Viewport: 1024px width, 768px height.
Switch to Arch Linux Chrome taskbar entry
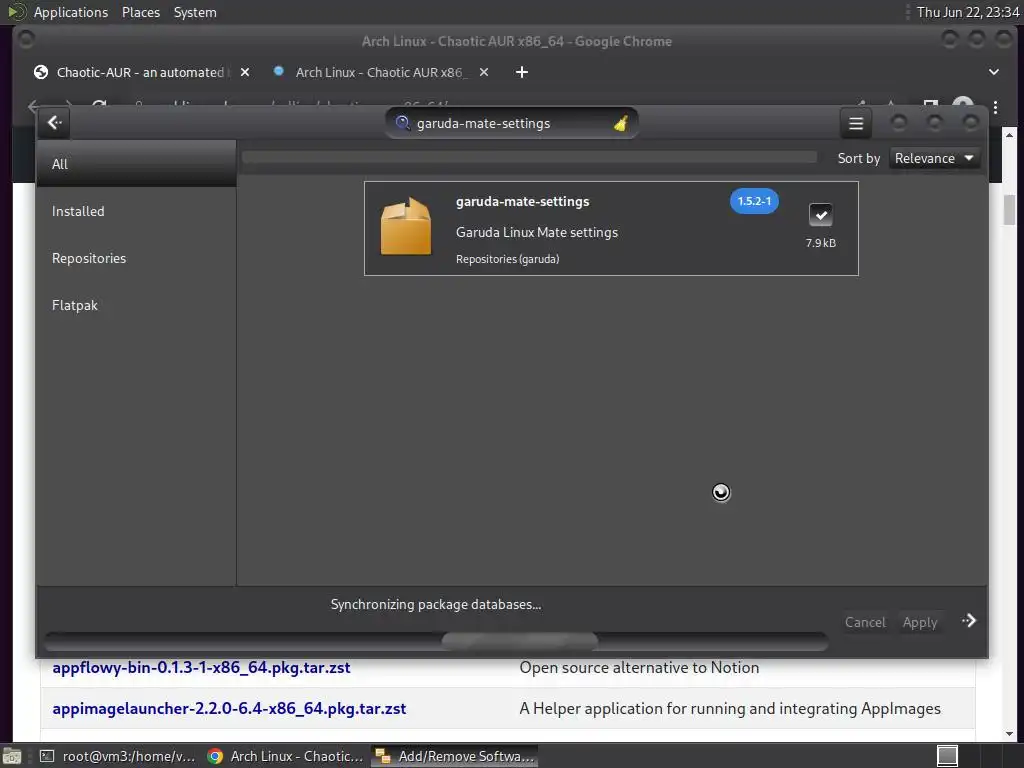(285, 756)
